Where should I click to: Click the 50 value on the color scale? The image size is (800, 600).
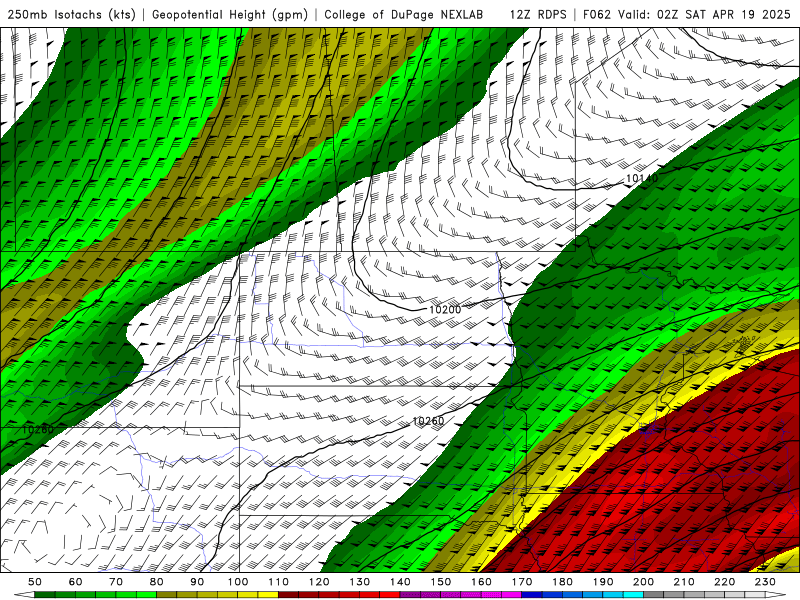point(35,582)
